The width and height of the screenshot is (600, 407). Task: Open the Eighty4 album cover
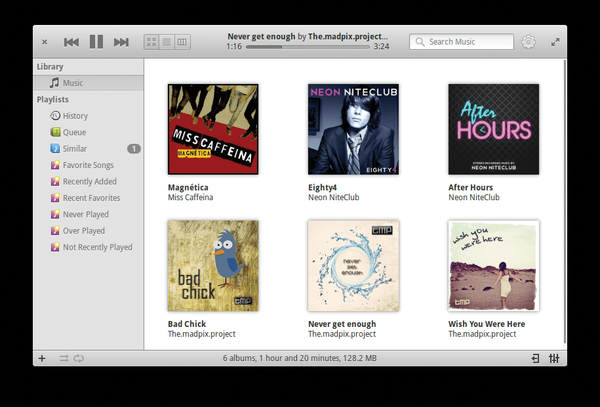pos(353,129)
